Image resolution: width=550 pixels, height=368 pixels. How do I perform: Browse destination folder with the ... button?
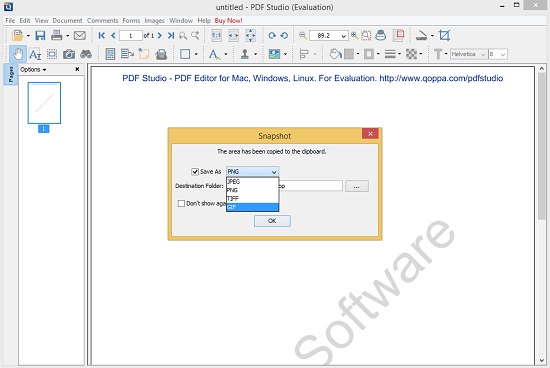[357, 186]
